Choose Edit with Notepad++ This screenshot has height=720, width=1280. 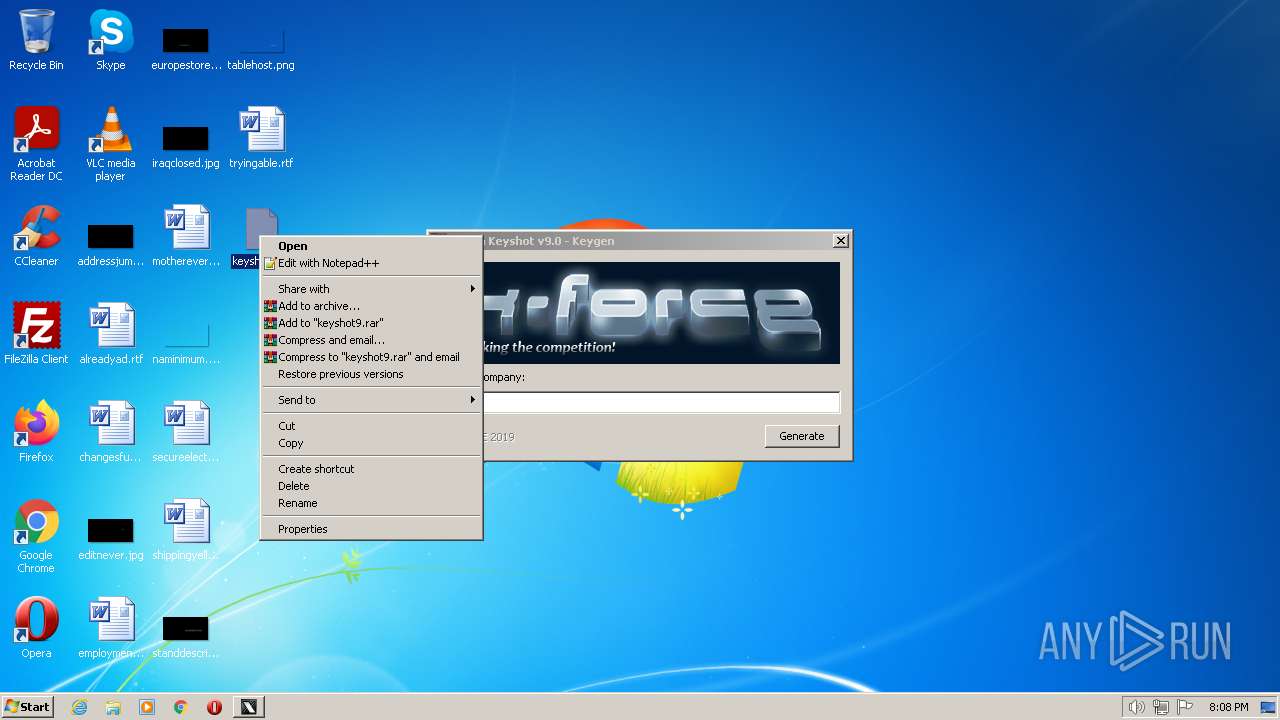[372, 263]
